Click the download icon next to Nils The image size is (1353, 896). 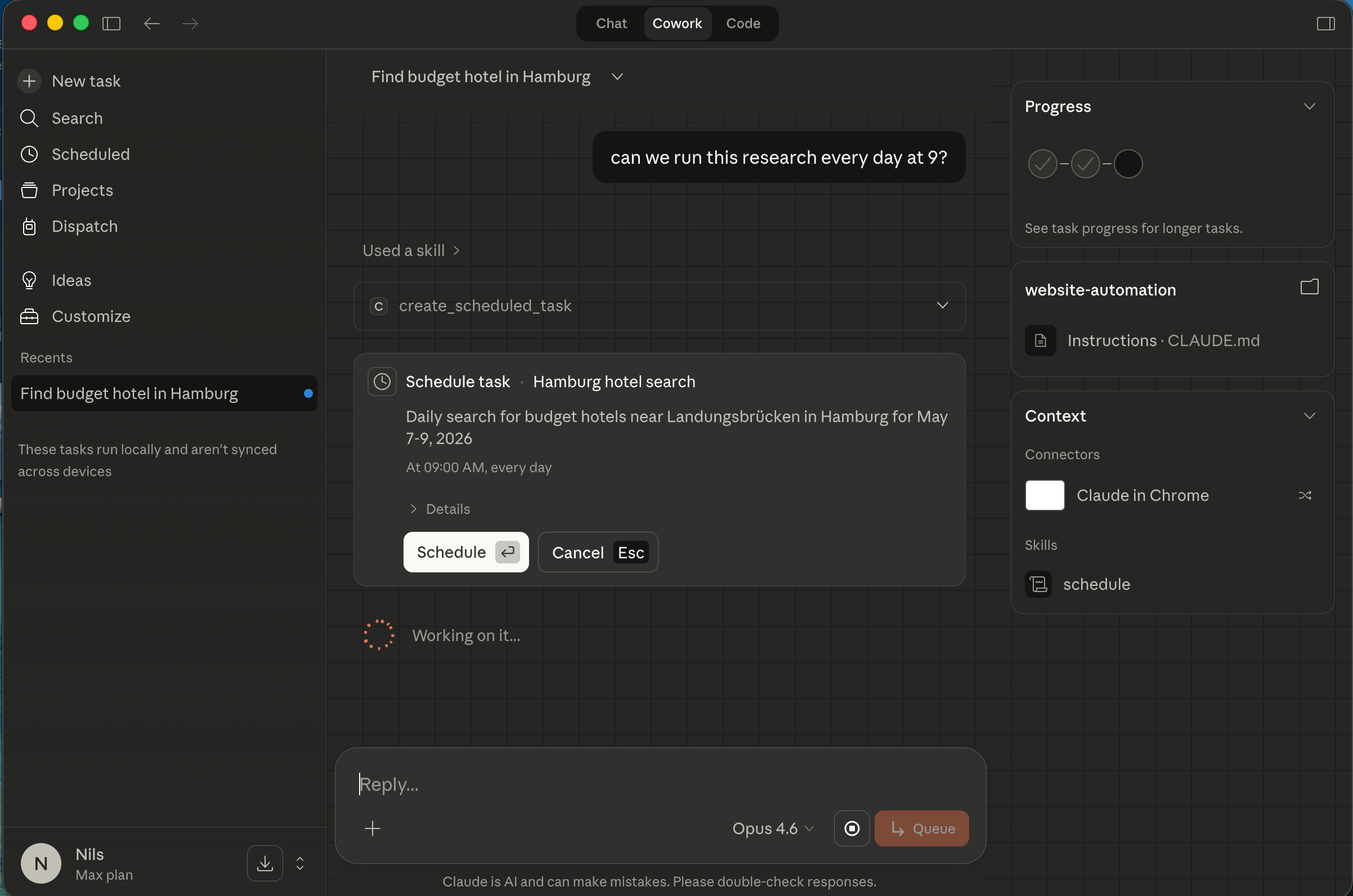click(x=265, y=863)
